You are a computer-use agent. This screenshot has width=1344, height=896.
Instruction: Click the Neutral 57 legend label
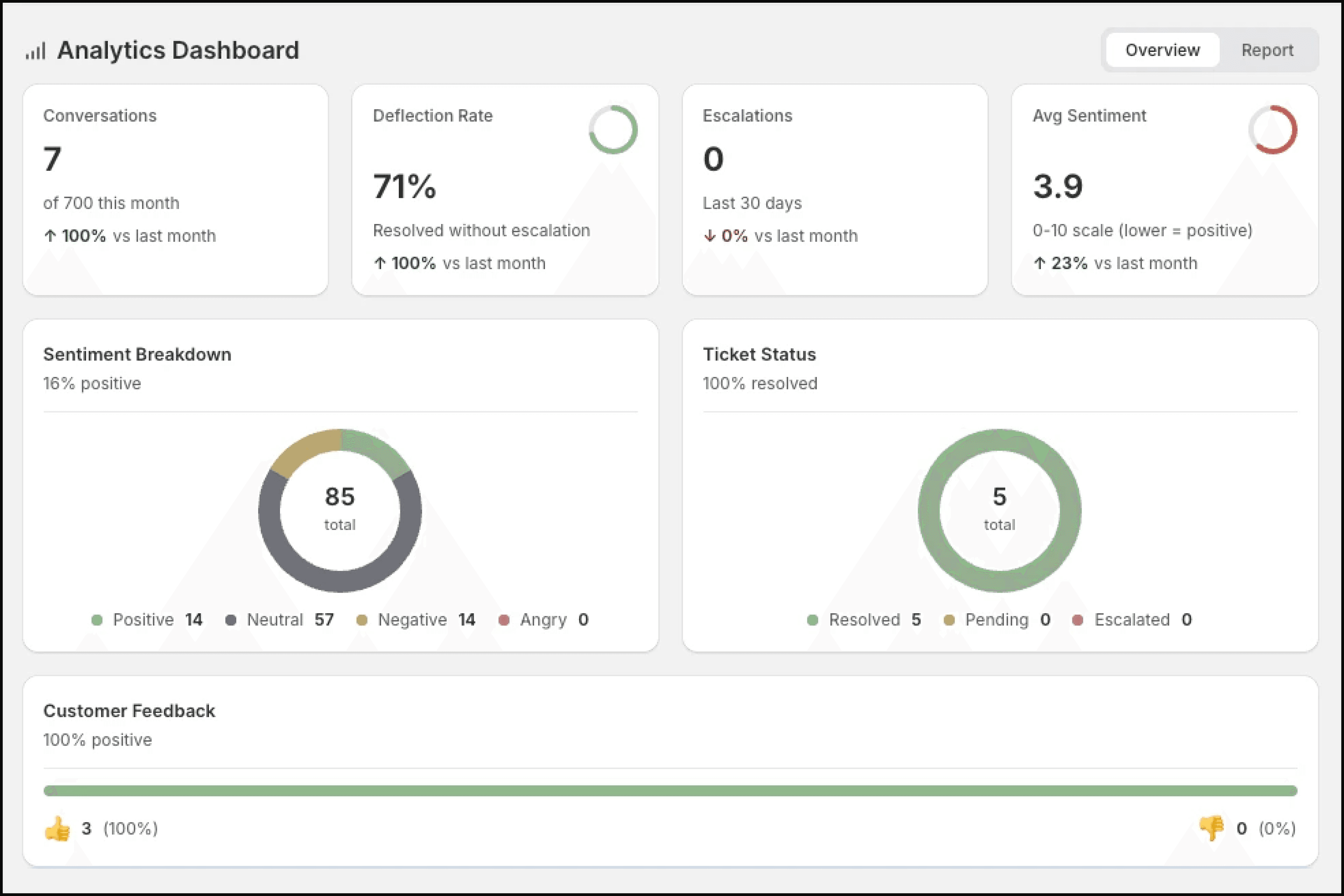click(x=290, y=620)
